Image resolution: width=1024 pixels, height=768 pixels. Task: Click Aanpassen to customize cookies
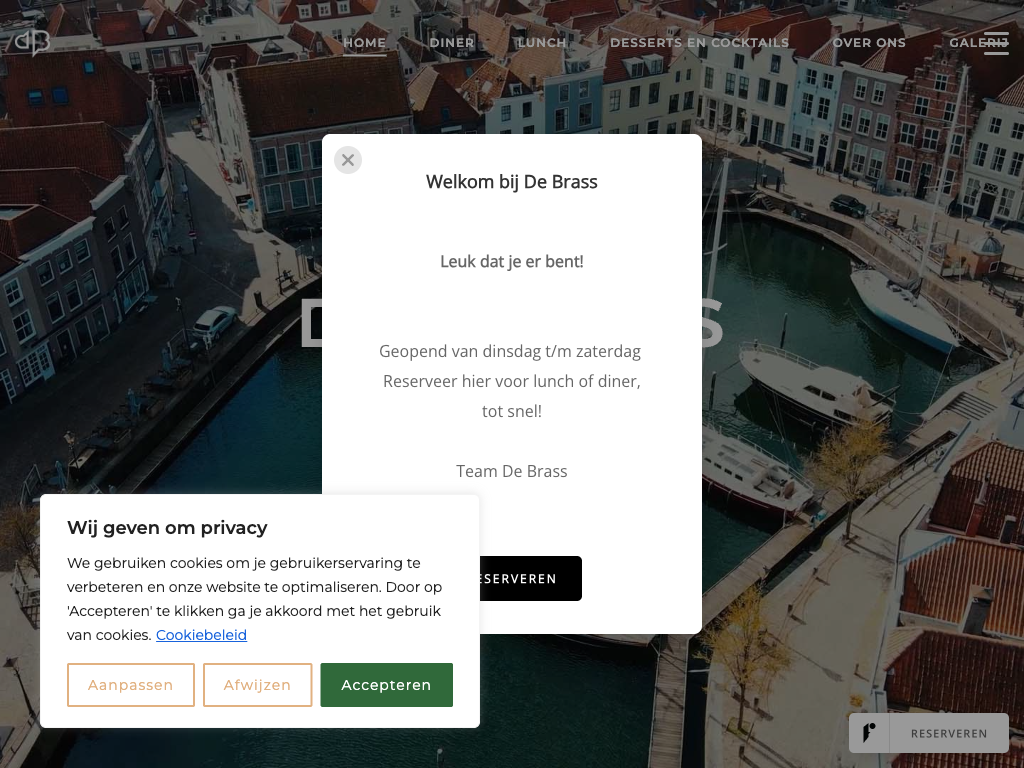click(x=131, y=685)
